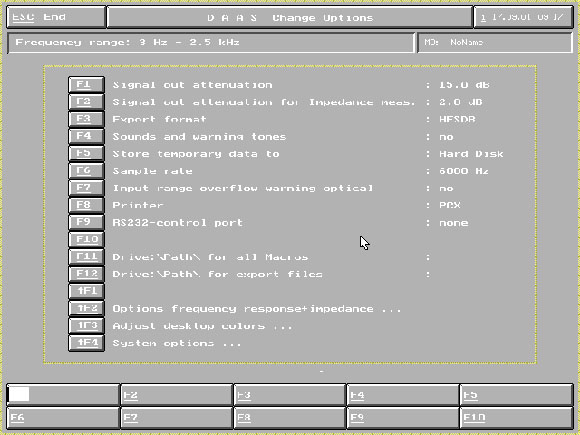Click the RS232 port value none
Screen dimensions: 580x435
[453, 223]
